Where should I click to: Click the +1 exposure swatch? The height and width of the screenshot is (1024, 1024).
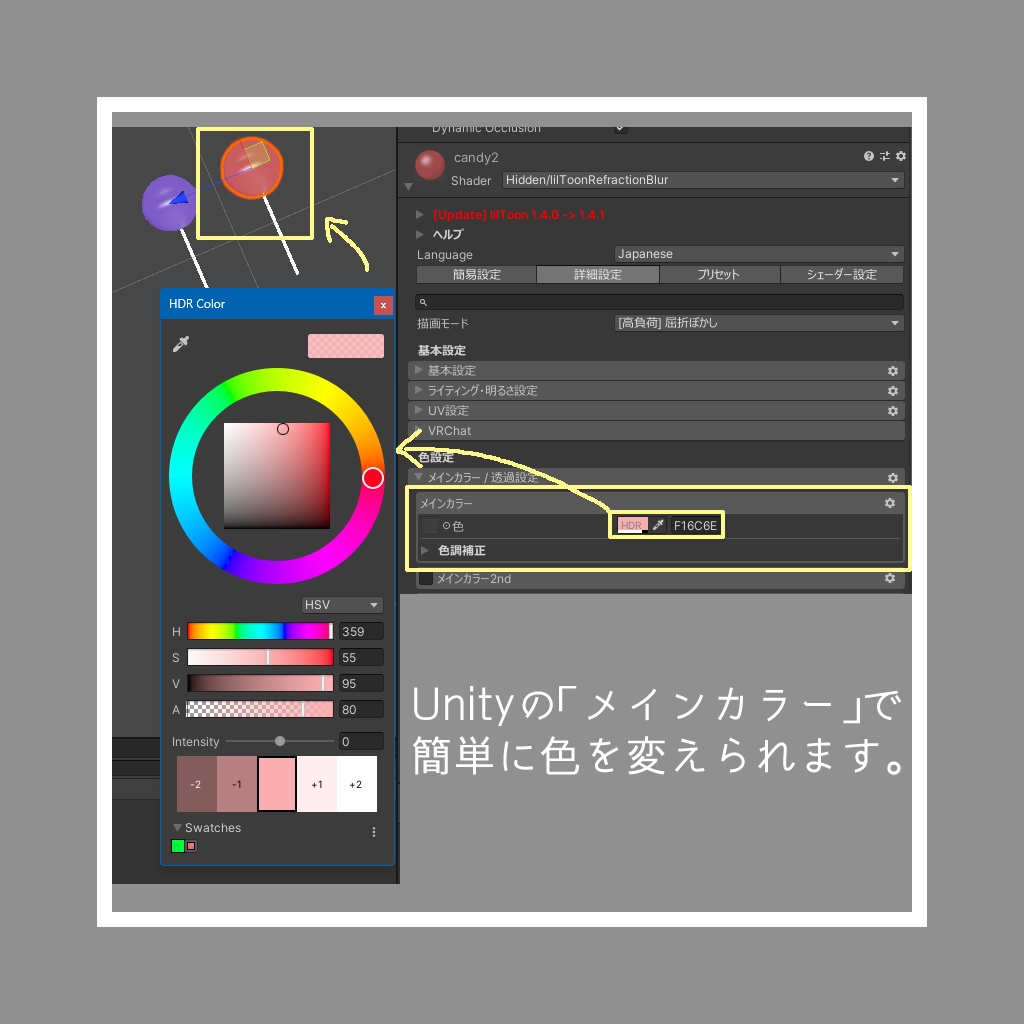[317, 784]
